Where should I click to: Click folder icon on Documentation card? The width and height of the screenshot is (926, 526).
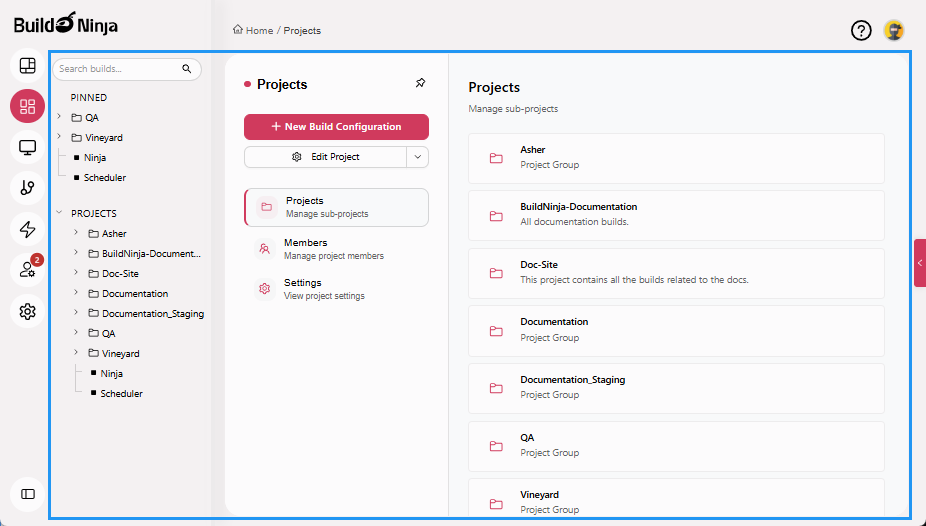(x=496, y=331)
